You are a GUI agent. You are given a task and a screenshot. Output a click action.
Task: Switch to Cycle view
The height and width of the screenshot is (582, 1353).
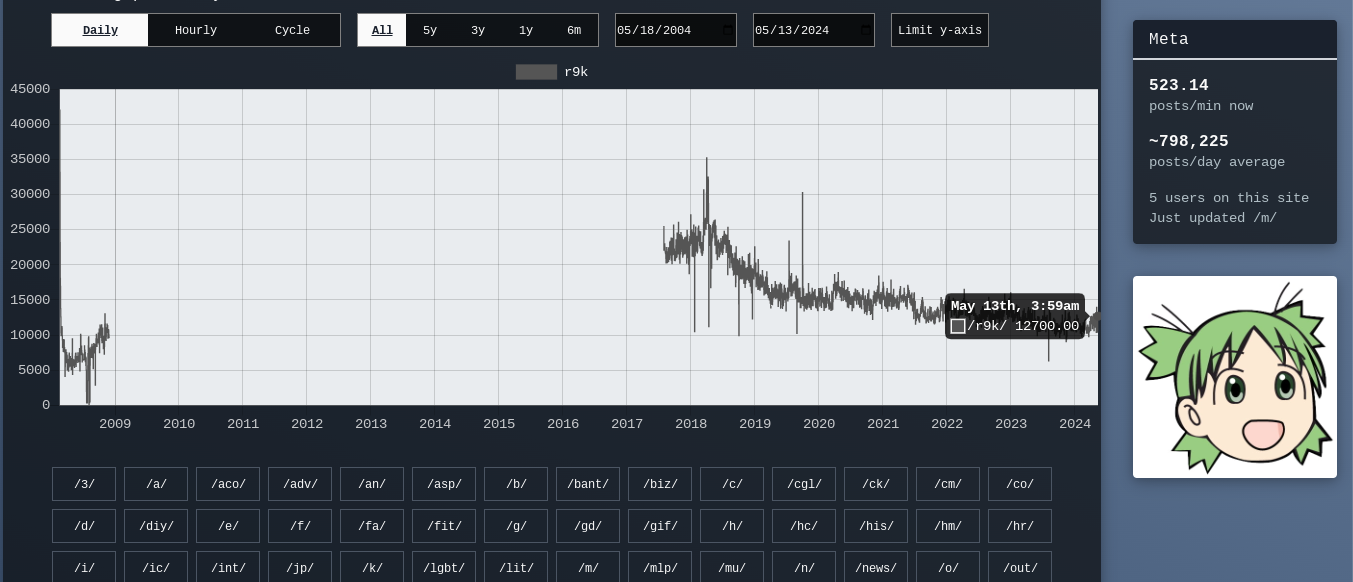tap(292, 30)
